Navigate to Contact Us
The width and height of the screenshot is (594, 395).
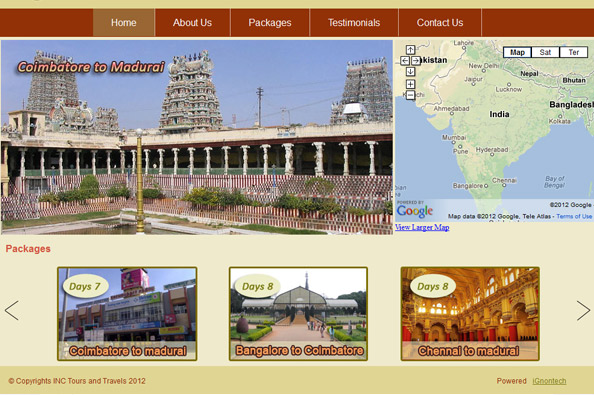click(440, 23)
